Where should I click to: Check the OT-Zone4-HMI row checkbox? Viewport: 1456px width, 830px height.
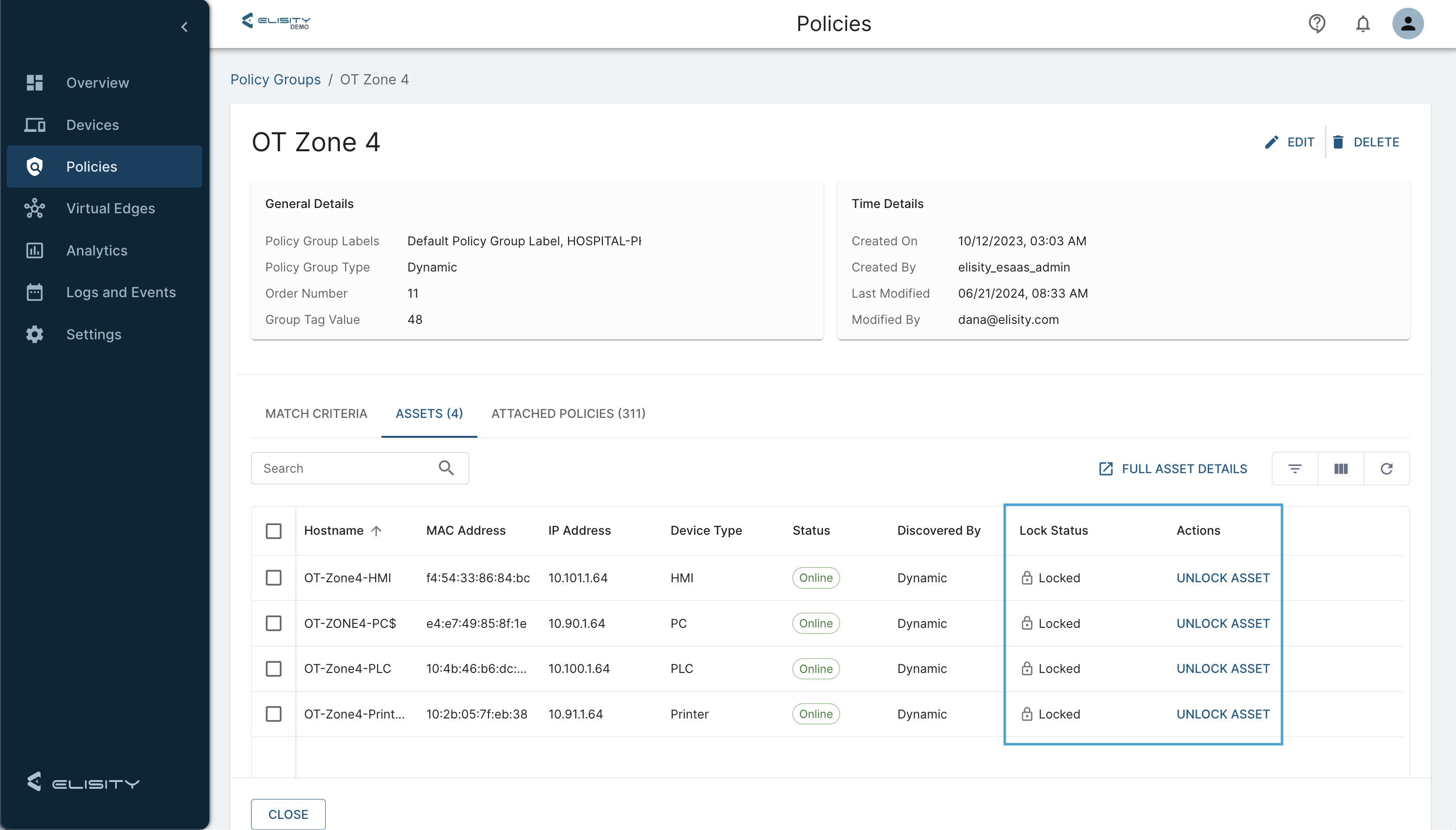(273, 577)
